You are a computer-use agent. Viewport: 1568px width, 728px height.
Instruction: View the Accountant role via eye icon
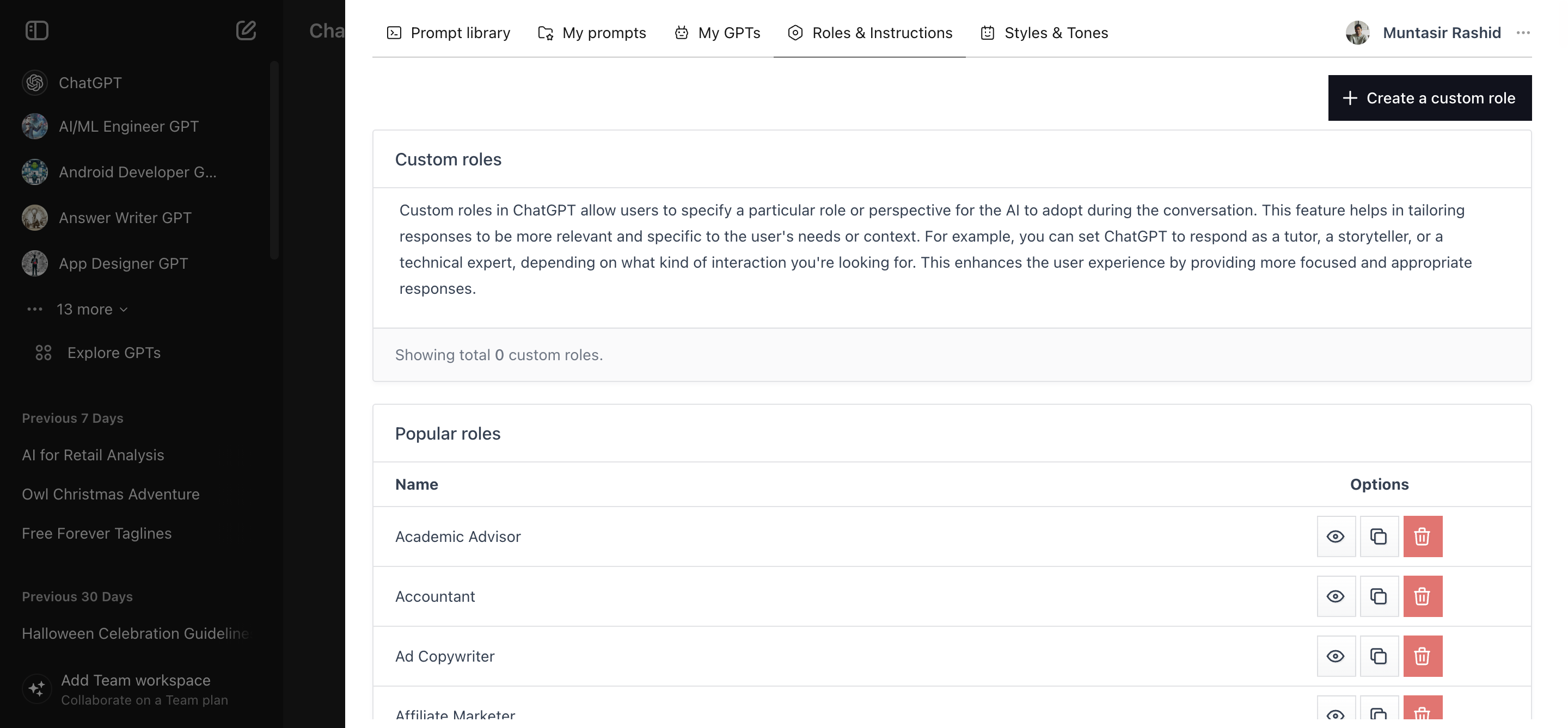click(x=1336, y=596)
